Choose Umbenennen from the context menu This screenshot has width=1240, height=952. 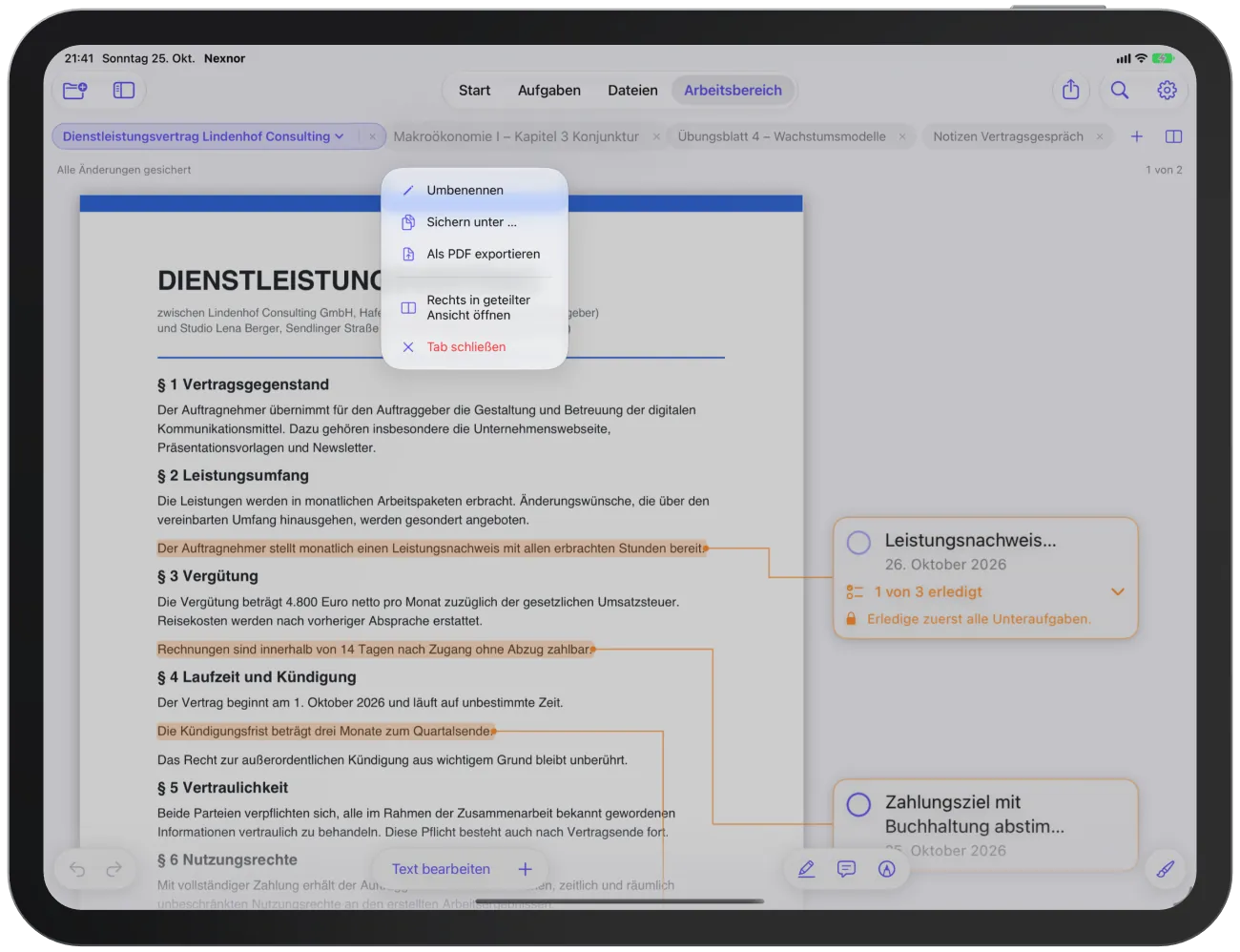point(474,190)
